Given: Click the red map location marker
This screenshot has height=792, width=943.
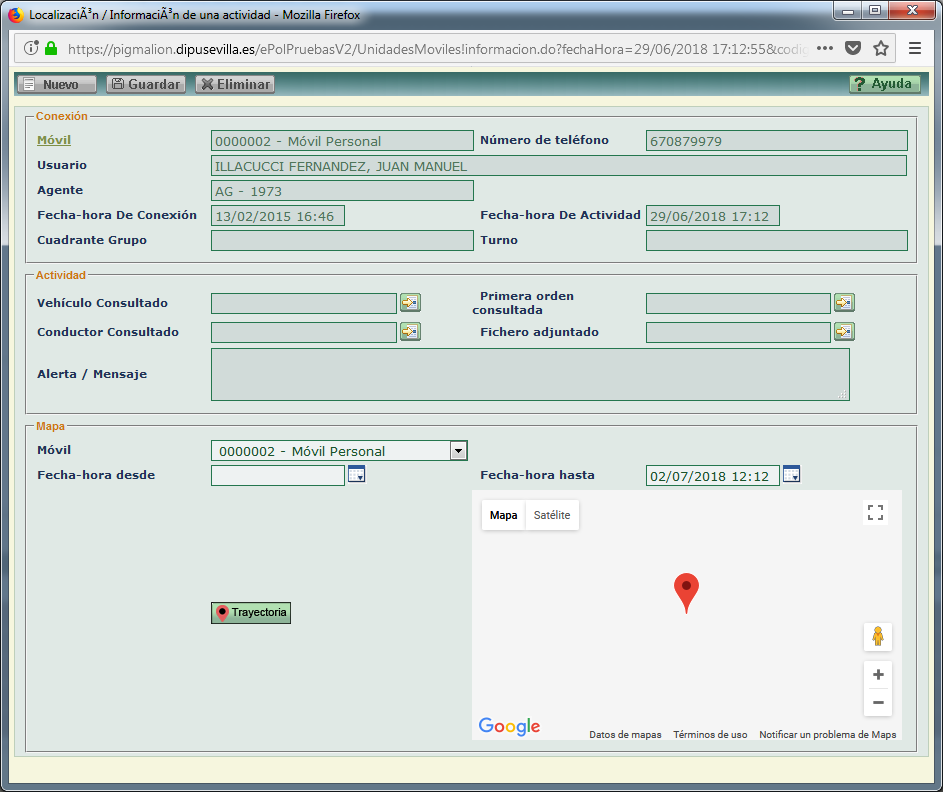Looking at the screenshot, I should (686, 590).
